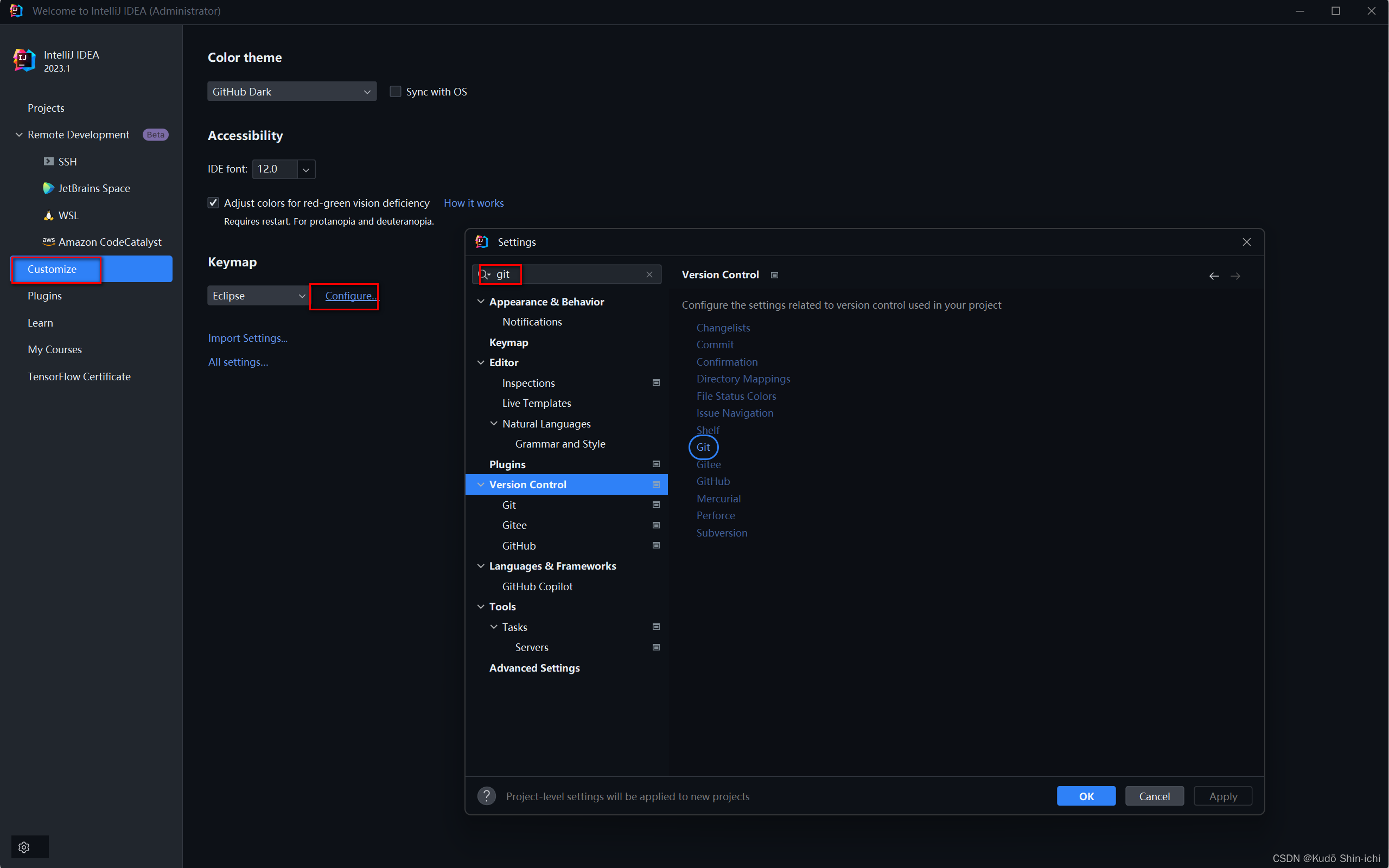Image resolution: width=1389 pixels, height=868 pixels.
Task: Click the settings search input field
Action: (x=567, y=275)
